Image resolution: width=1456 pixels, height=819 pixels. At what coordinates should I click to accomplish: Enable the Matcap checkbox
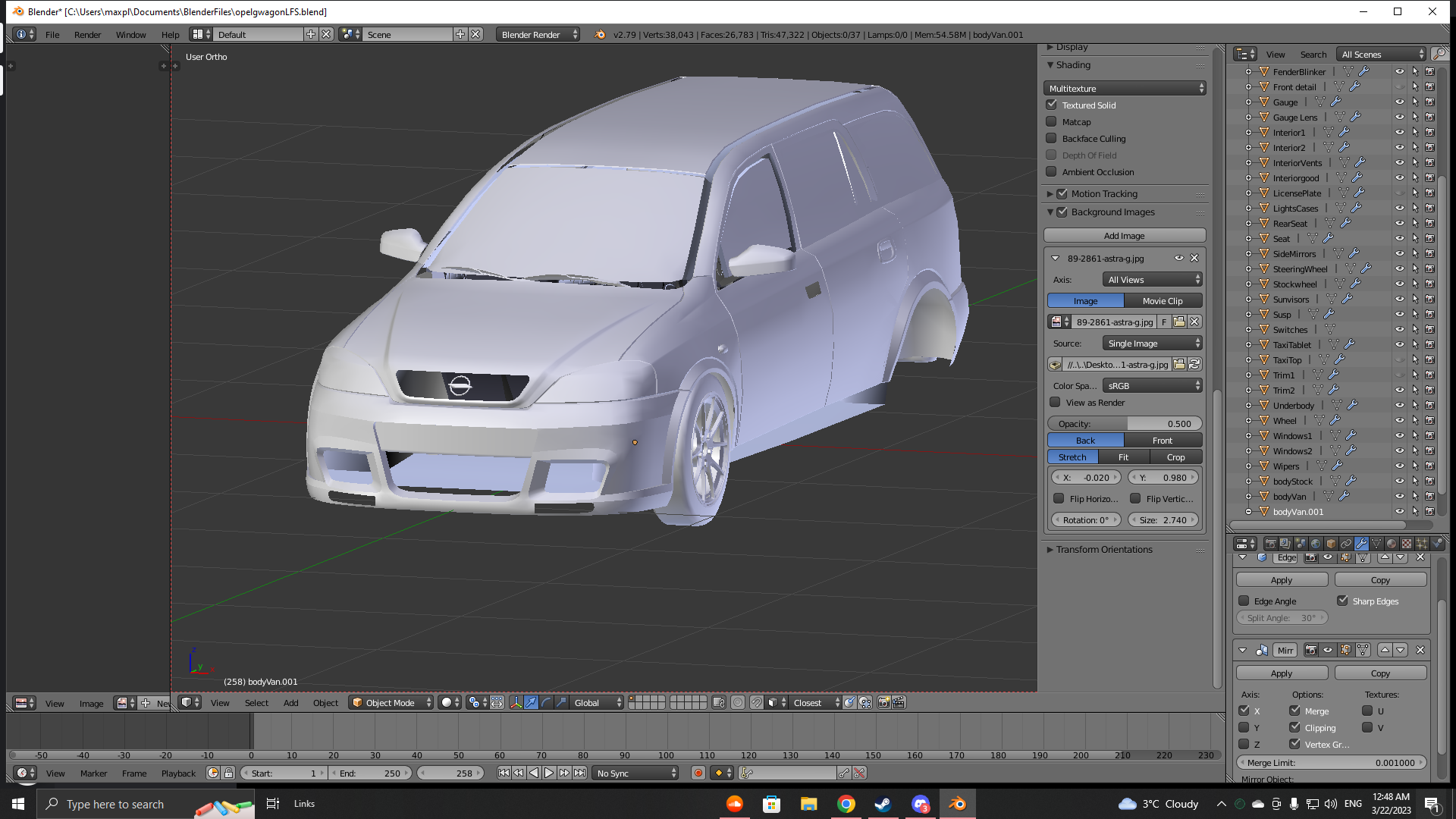tap(1052, 122)
